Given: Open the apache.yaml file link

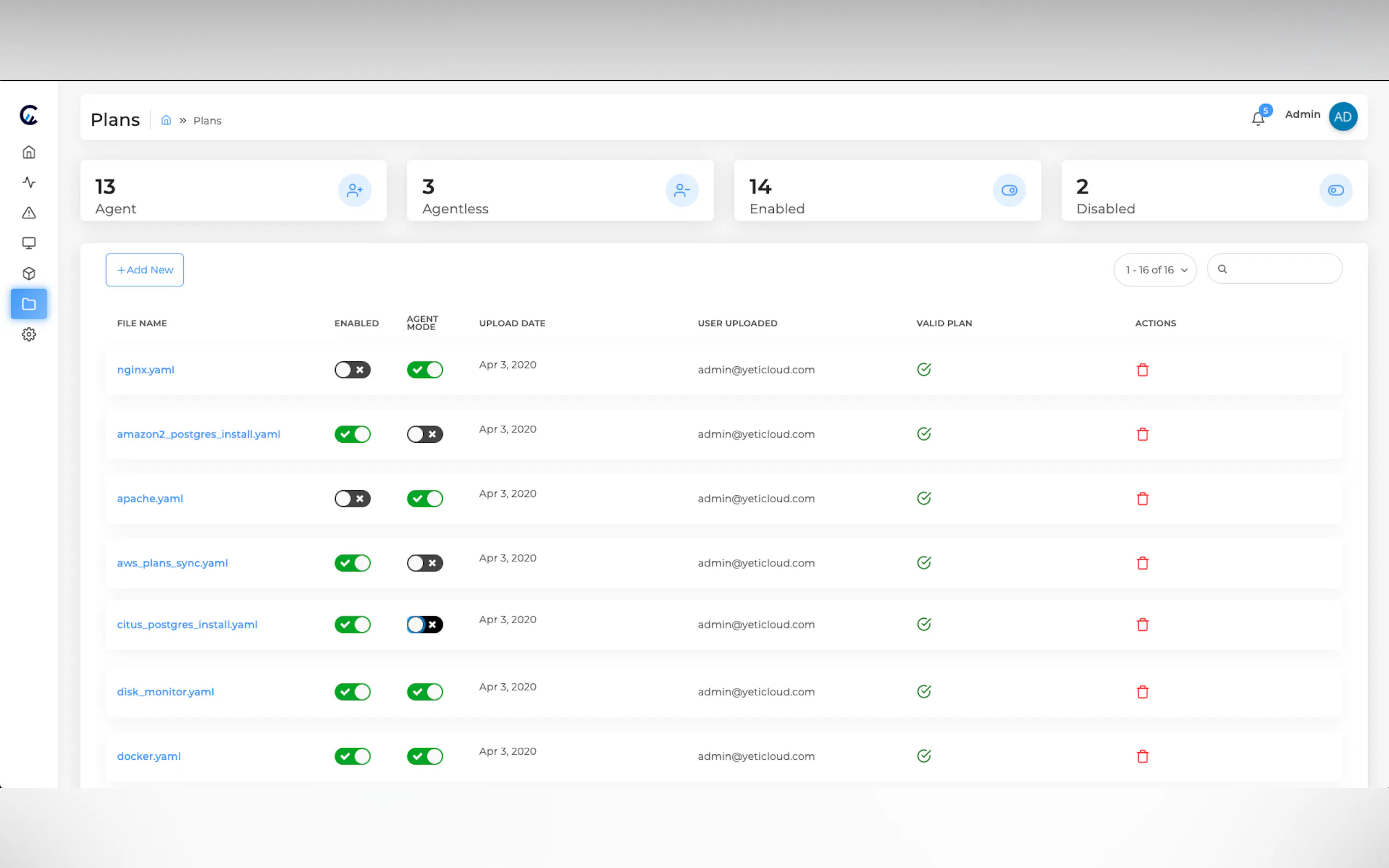Looking at the screenshot, I should (150, 498).
